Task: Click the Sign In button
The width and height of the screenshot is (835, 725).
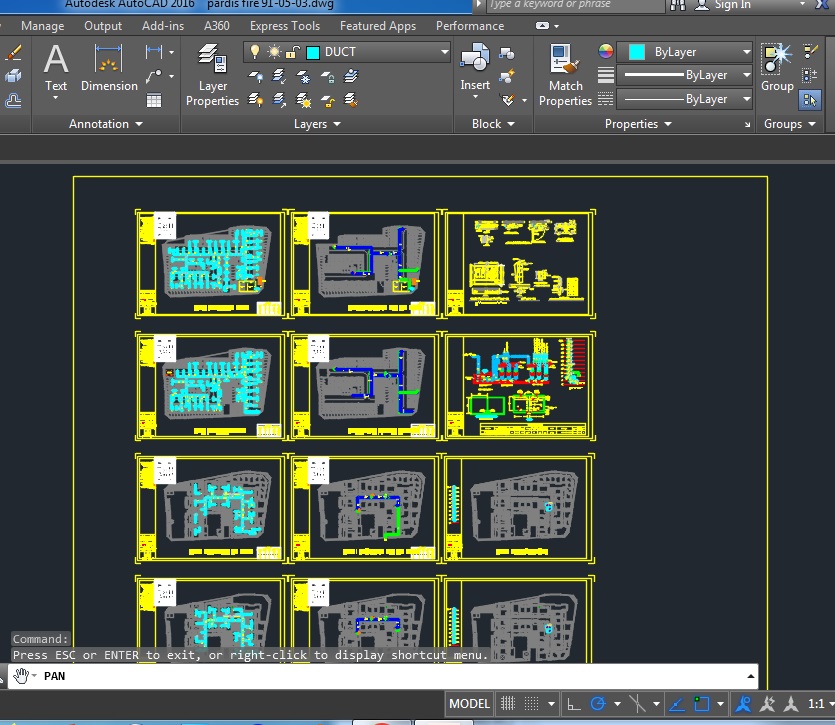Action: pyautogui.click(x=732, y=5)
